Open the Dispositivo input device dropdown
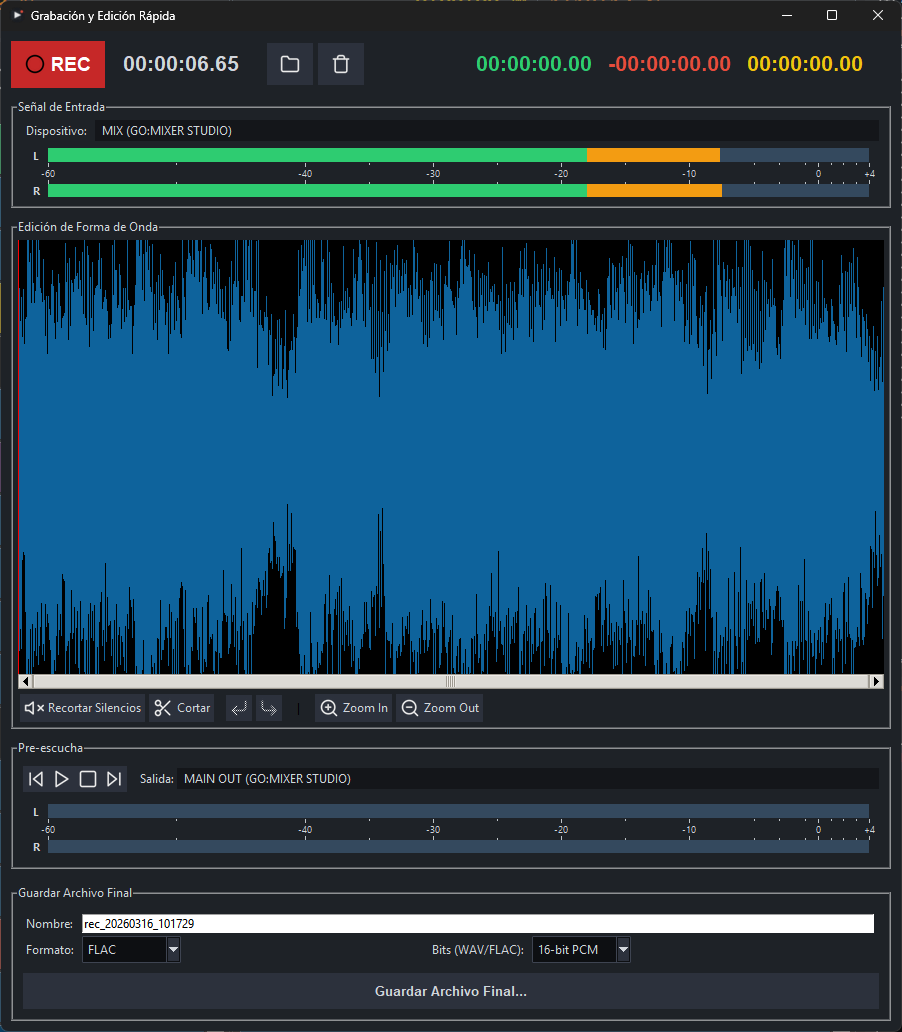This screenshot has height=1032, width=902. 487,131
